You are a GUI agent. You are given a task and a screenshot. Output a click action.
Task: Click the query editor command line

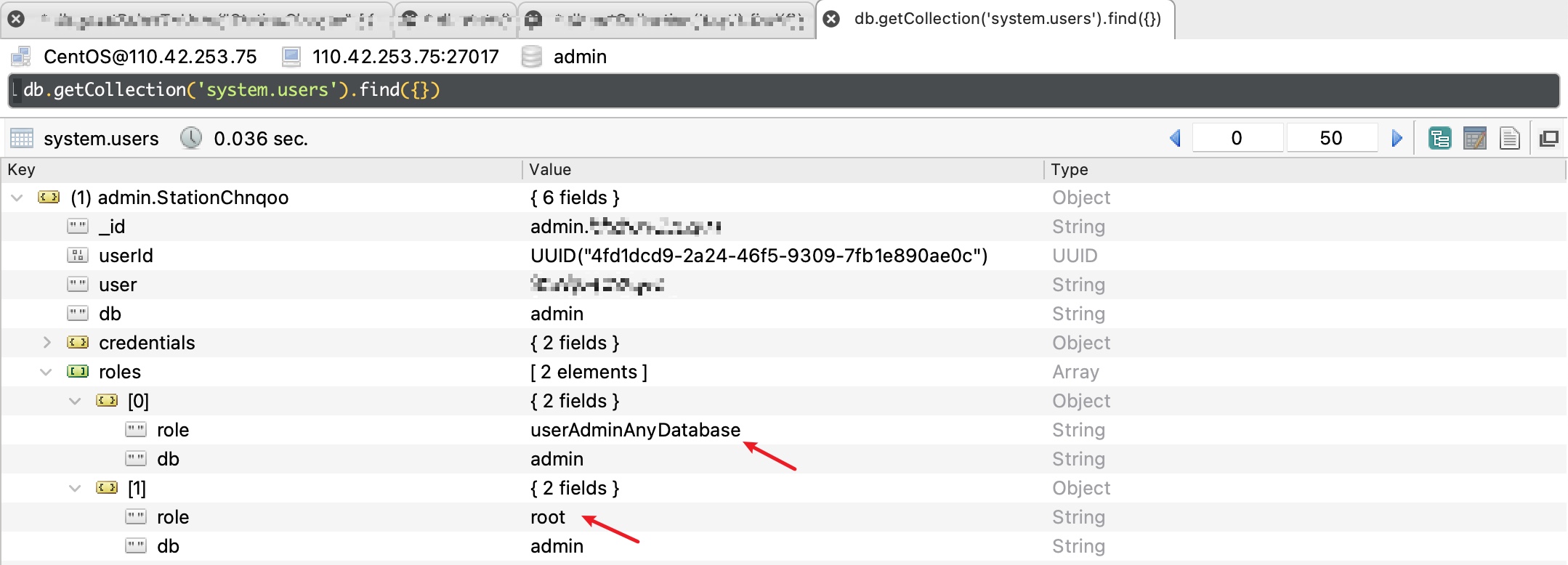point(783,90)
